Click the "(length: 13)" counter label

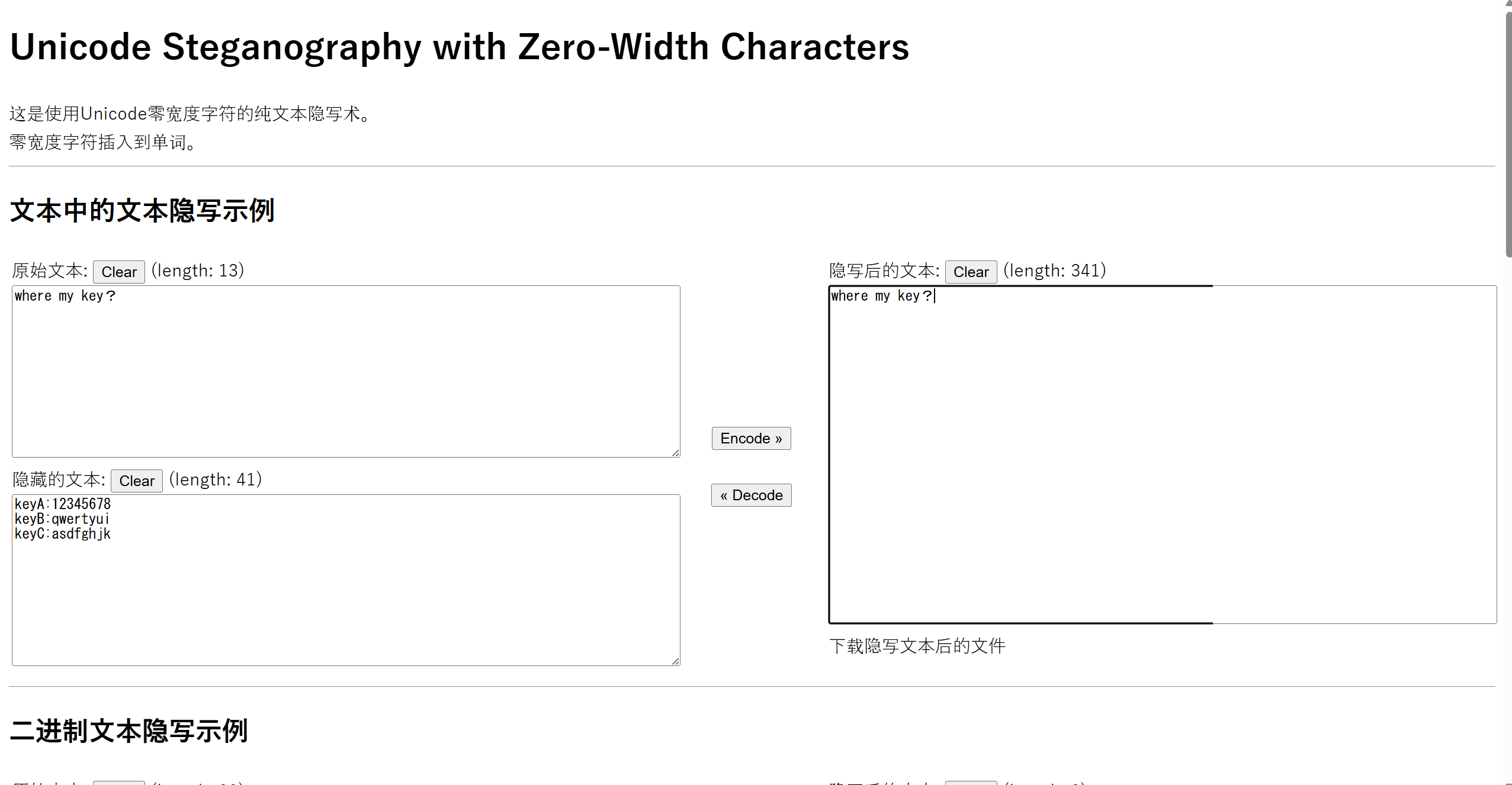click(x=198, y=271)
